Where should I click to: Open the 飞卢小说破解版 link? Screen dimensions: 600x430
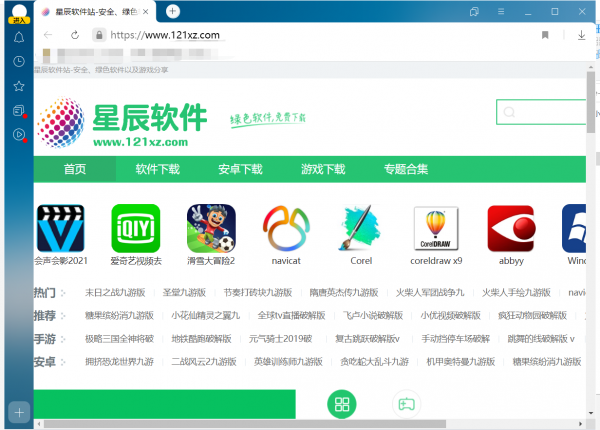tap(373, 316)
